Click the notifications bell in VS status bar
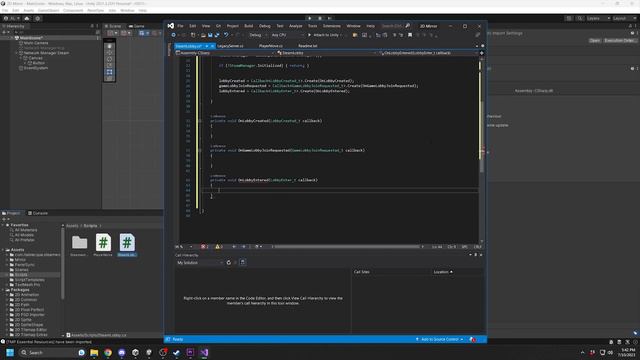This screenshot has width=640, height=360. tap(472, 339)
